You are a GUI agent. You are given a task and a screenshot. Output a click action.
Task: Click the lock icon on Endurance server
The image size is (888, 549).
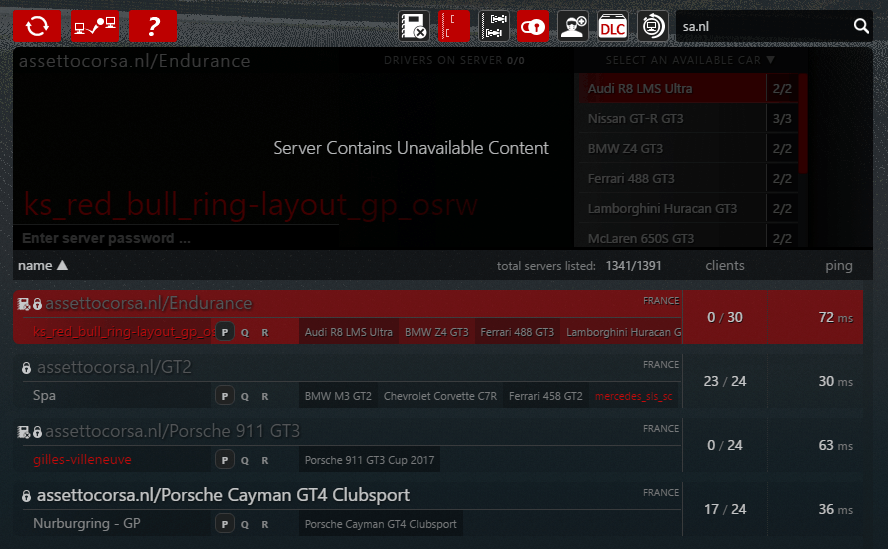[x=37, y=304]
